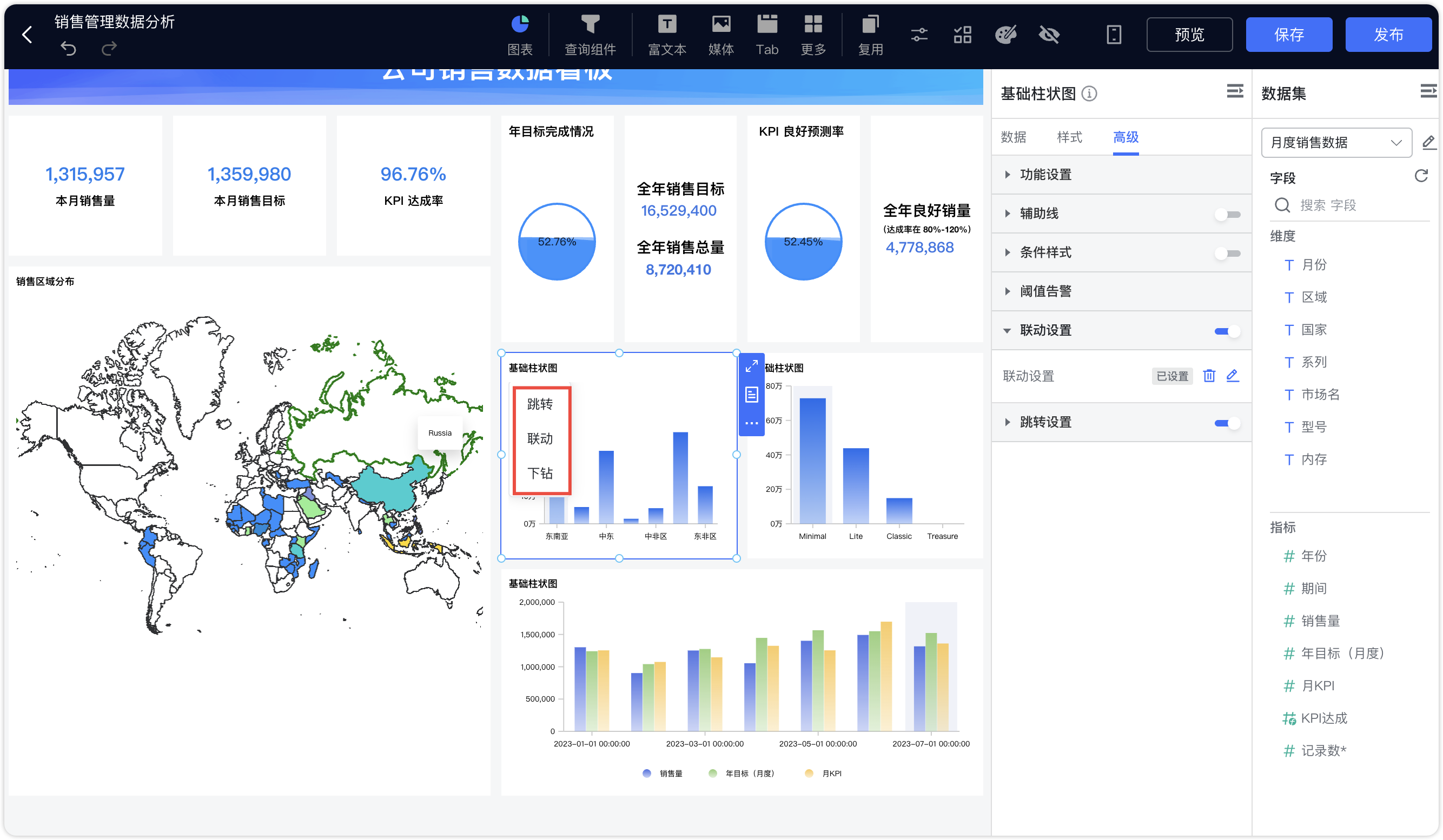This screenshot has height=840, width=1443.
Task: Go back using the left arrow
Action: (27, 35)
